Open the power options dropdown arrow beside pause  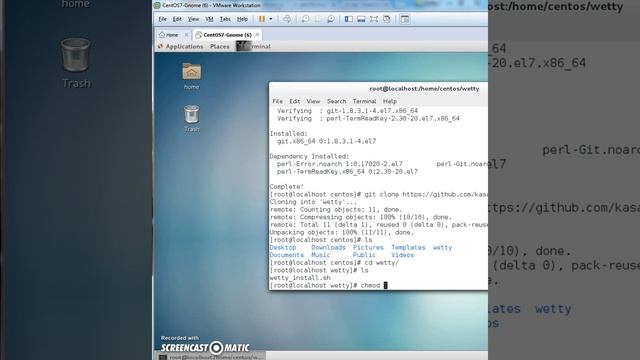[x=271, y=19]
